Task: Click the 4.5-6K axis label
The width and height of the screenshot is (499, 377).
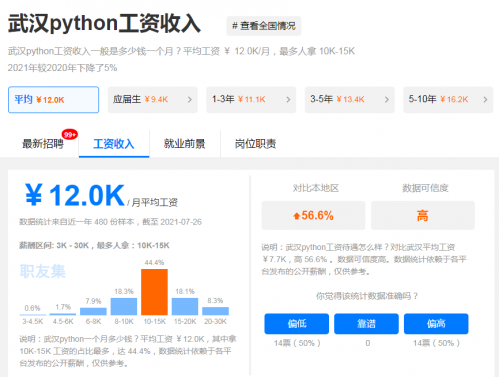Action: (63, 322)
